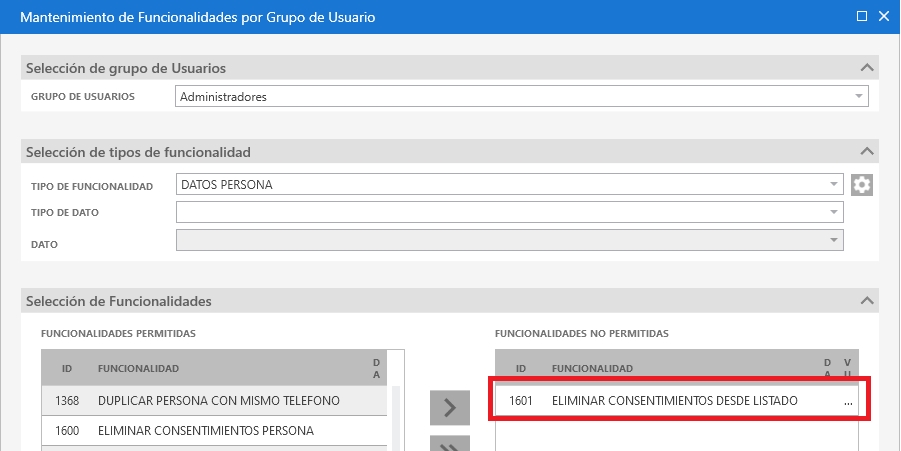
Task: Open the Tipo de Dato dropdown
Action: 834,212
